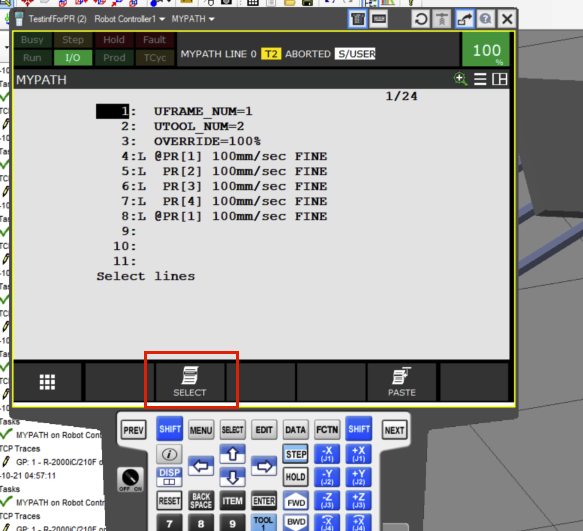Click the teach pendant view icon
Viewport: 583px width, 531px height.
(x=358, y=19)
